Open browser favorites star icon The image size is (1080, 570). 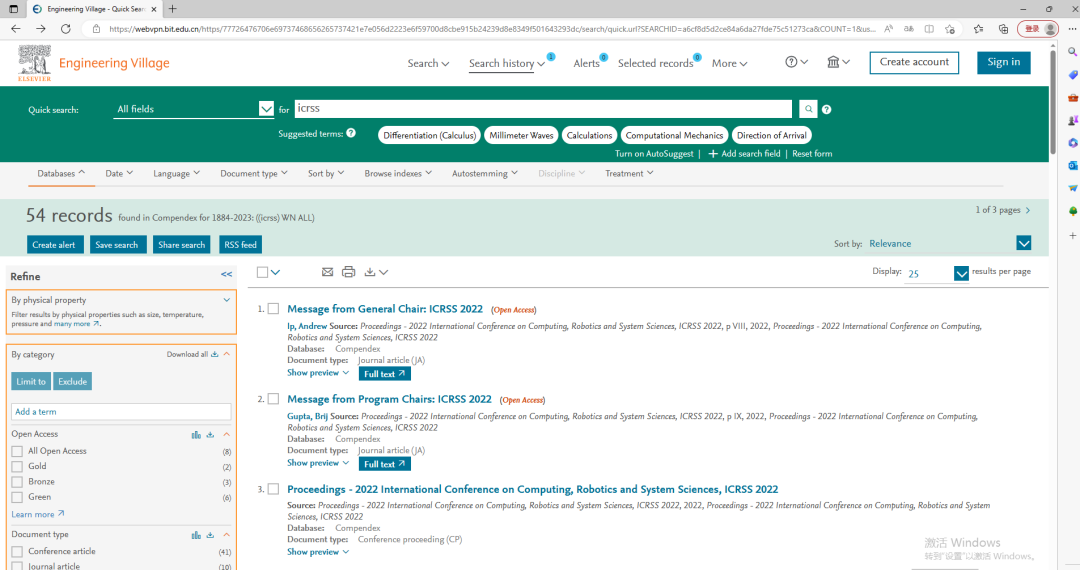[x=978, y=29]
